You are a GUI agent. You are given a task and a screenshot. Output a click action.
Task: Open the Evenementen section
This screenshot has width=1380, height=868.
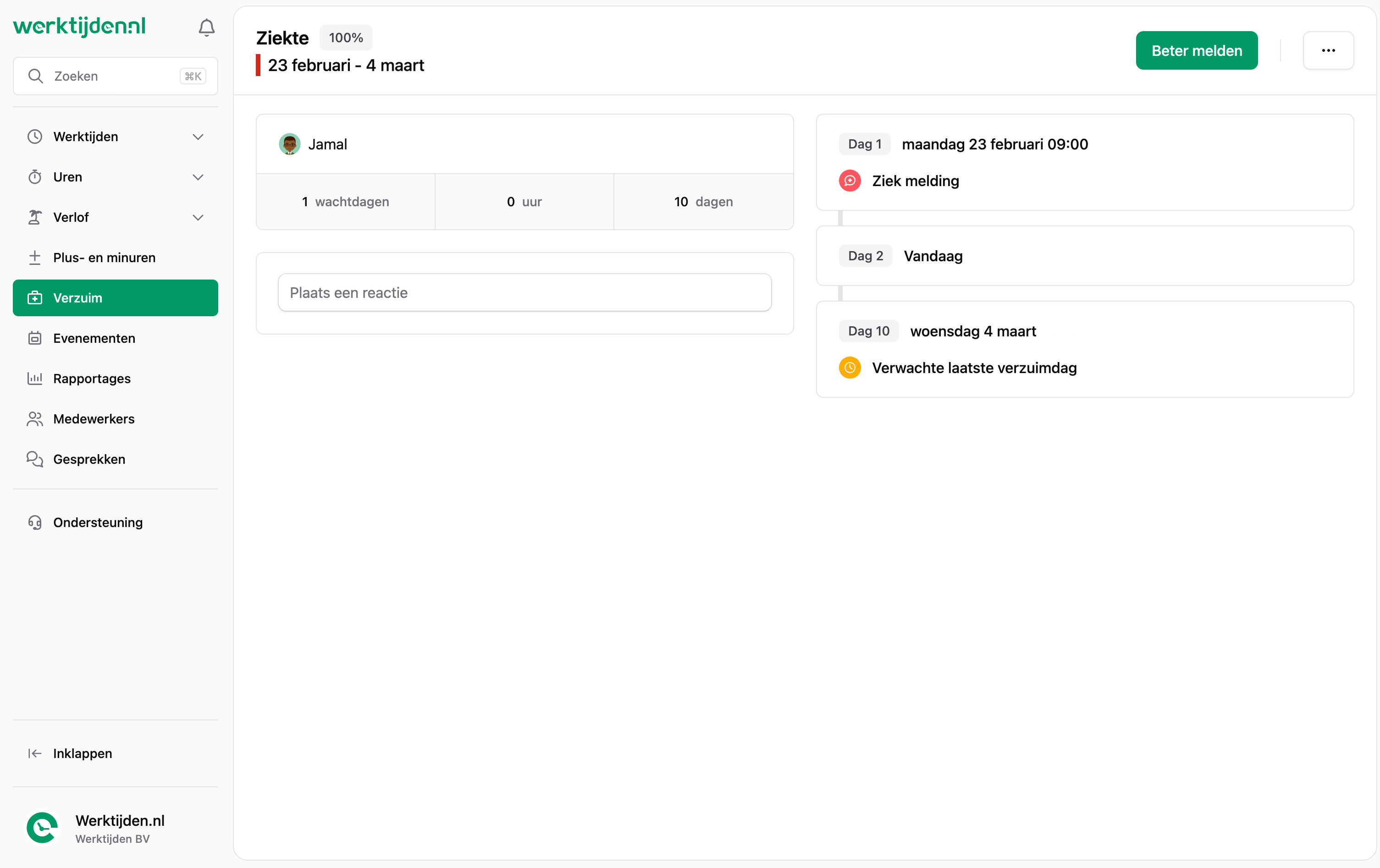[94, 338]
